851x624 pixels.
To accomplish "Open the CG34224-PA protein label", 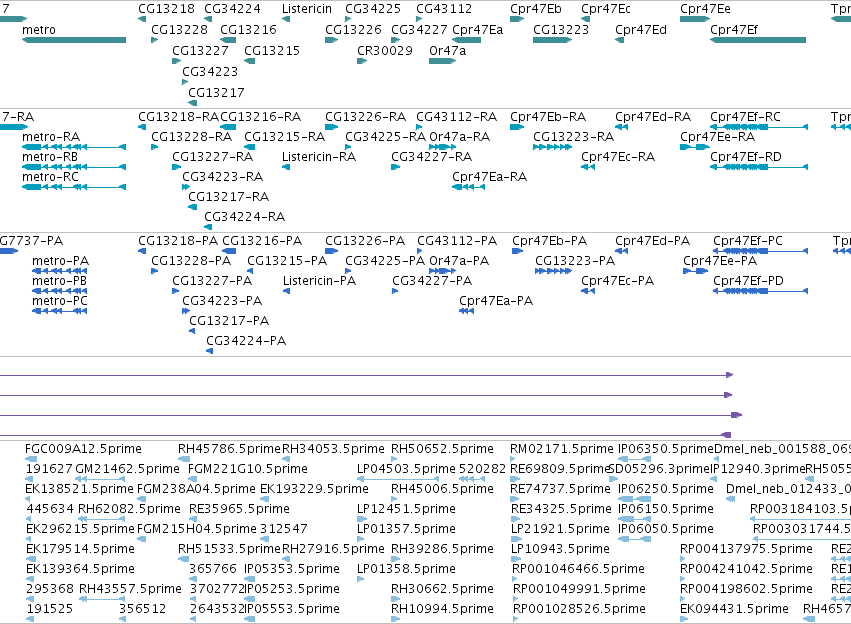I will [246, 341].
